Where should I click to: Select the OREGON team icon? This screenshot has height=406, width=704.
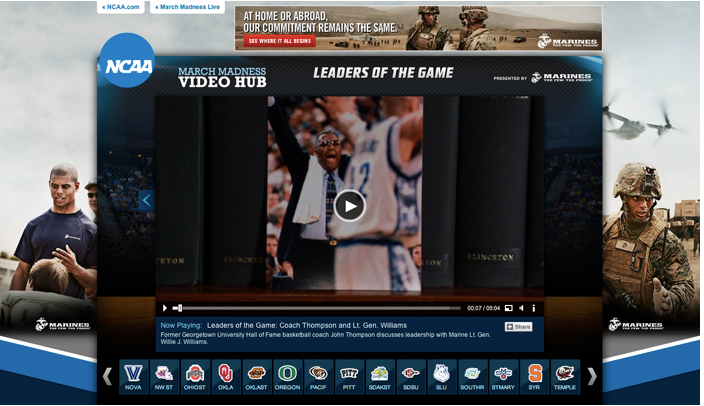(287, 377)
